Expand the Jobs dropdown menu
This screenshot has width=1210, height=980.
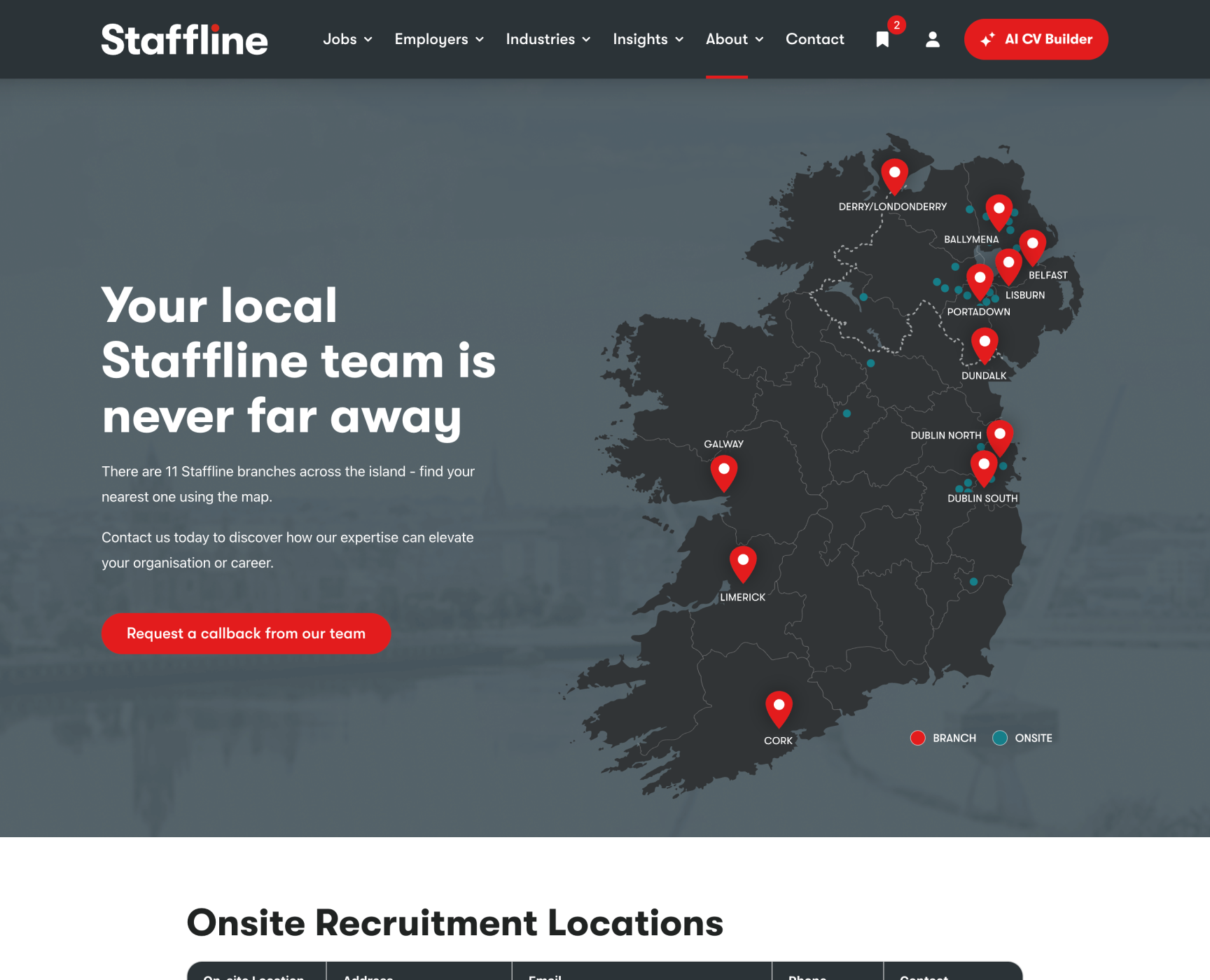(347, 39)
